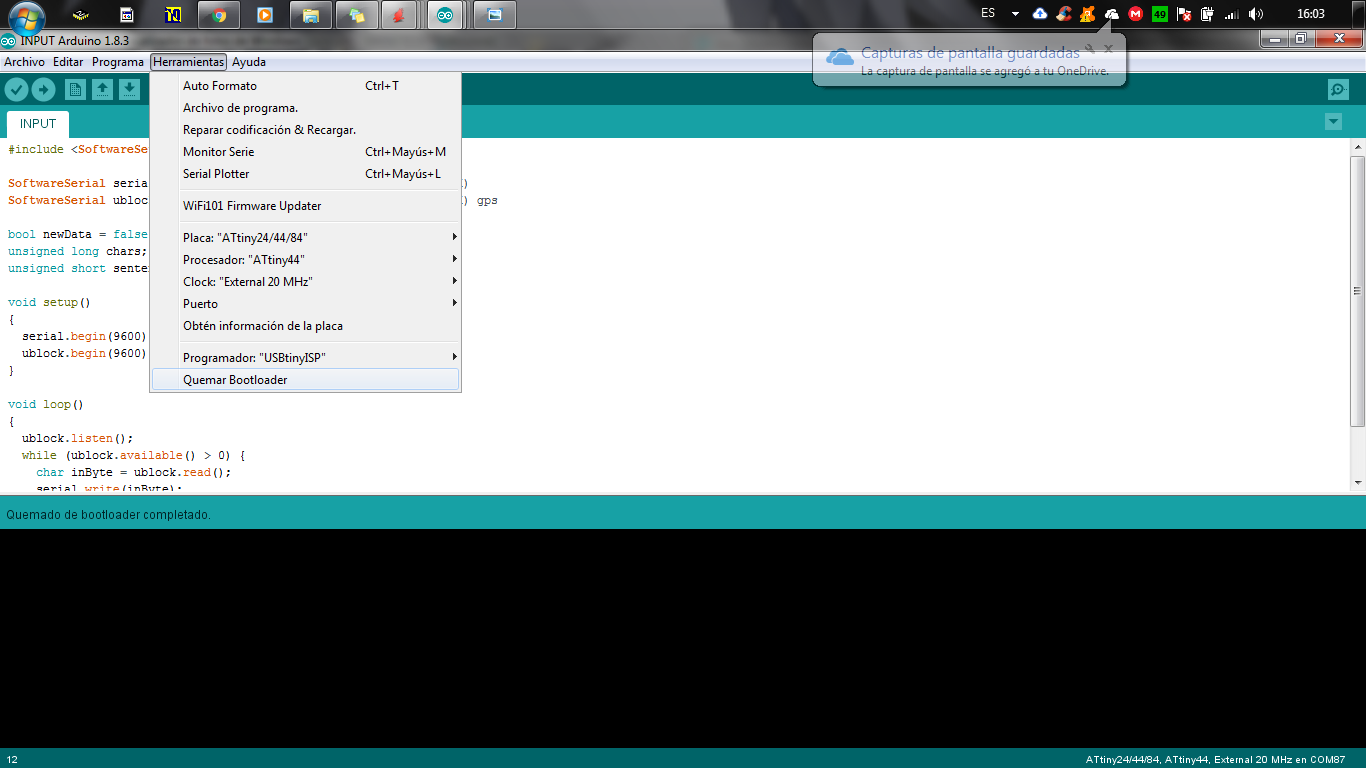Image resolution: width=1366 pixels, height=768 pixels.
Task: Click the Google backup cloud tray icon
Action: pyautogui.click(x=1040, y=14)
